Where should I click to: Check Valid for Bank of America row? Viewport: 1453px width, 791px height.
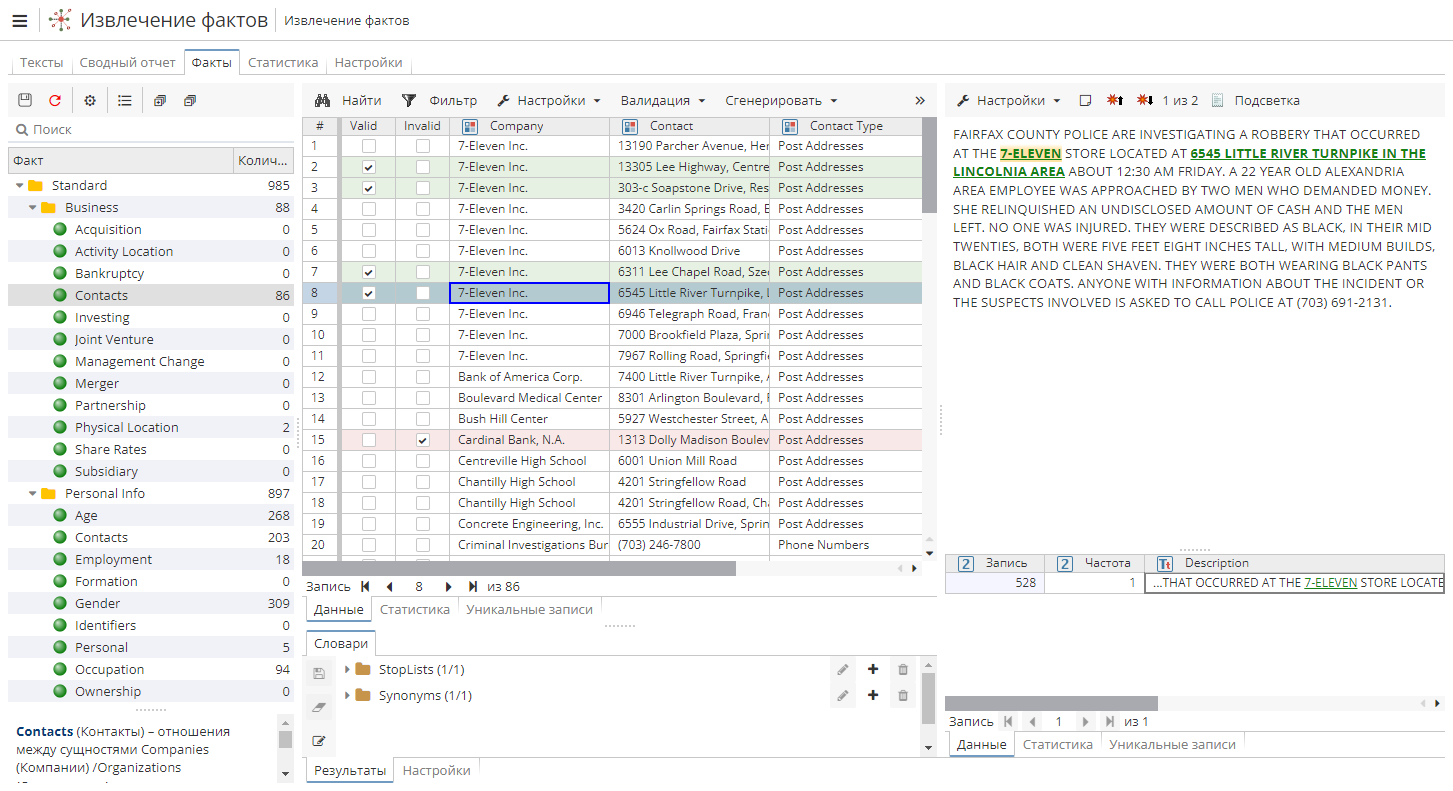pos(369,377)
